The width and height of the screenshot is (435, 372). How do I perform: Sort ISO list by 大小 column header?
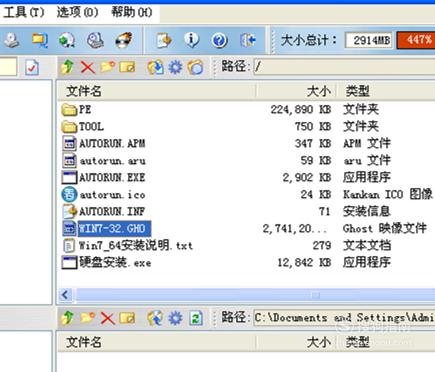pyautogui.click(x=296, y=91)
